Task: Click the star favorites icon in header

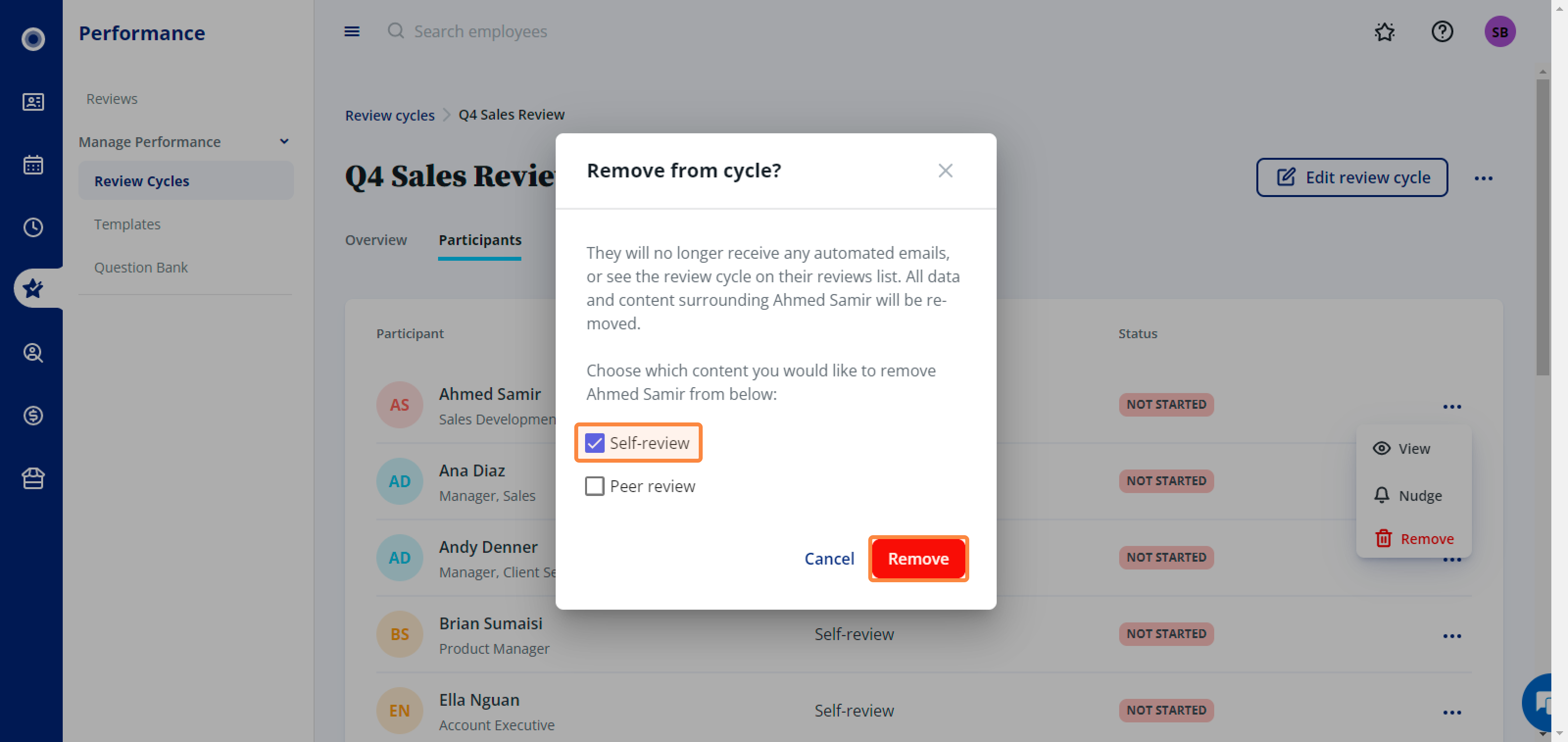Action: point(1384,32)
